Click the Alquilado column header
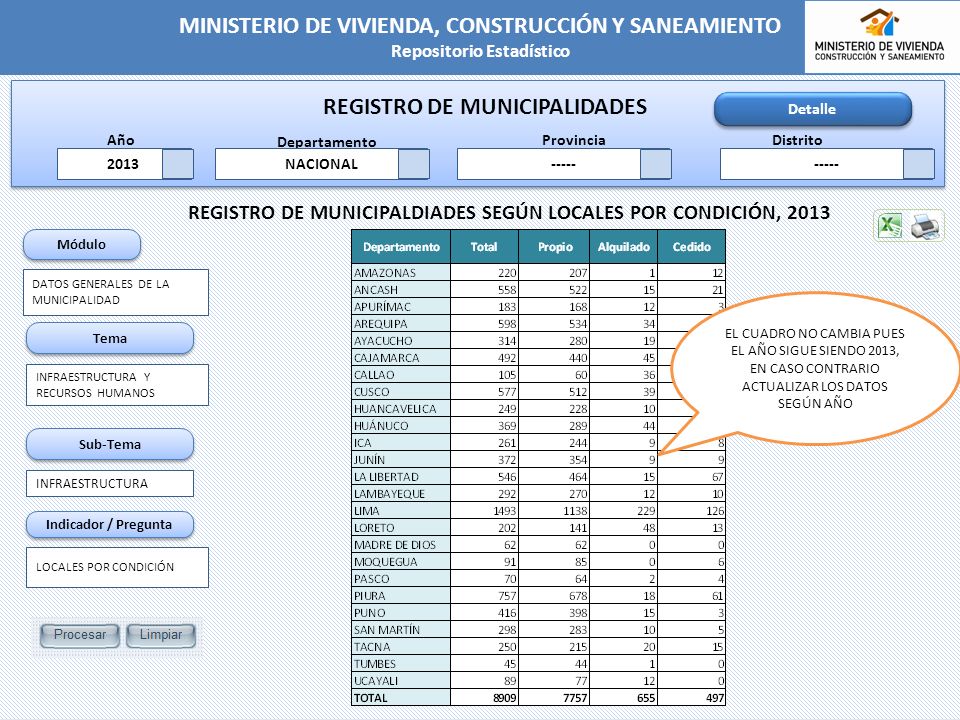The height and width of the screenshot is (720, 960). 623,247
